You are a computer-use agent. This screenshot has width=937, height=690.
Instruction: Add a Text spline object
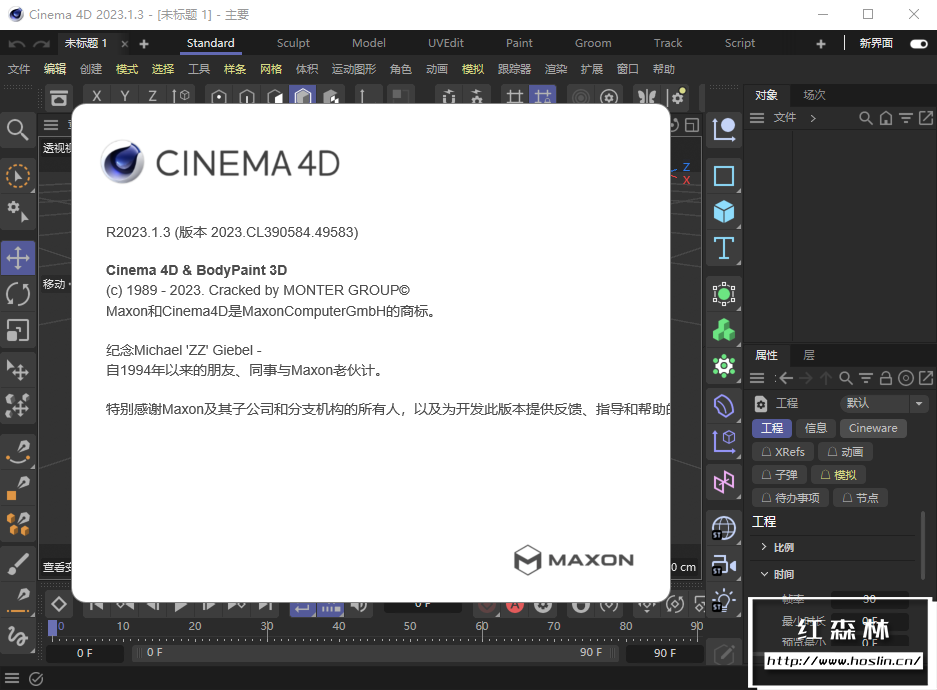(724, 247)
